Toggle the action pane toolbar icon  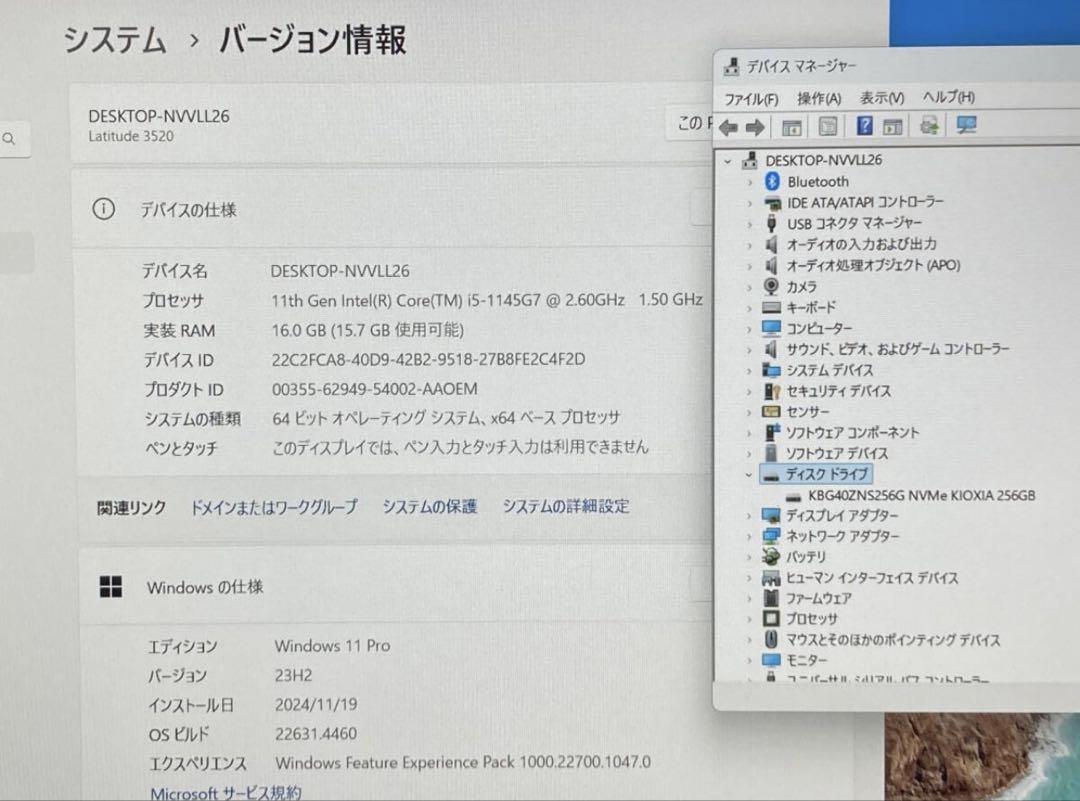893,127
